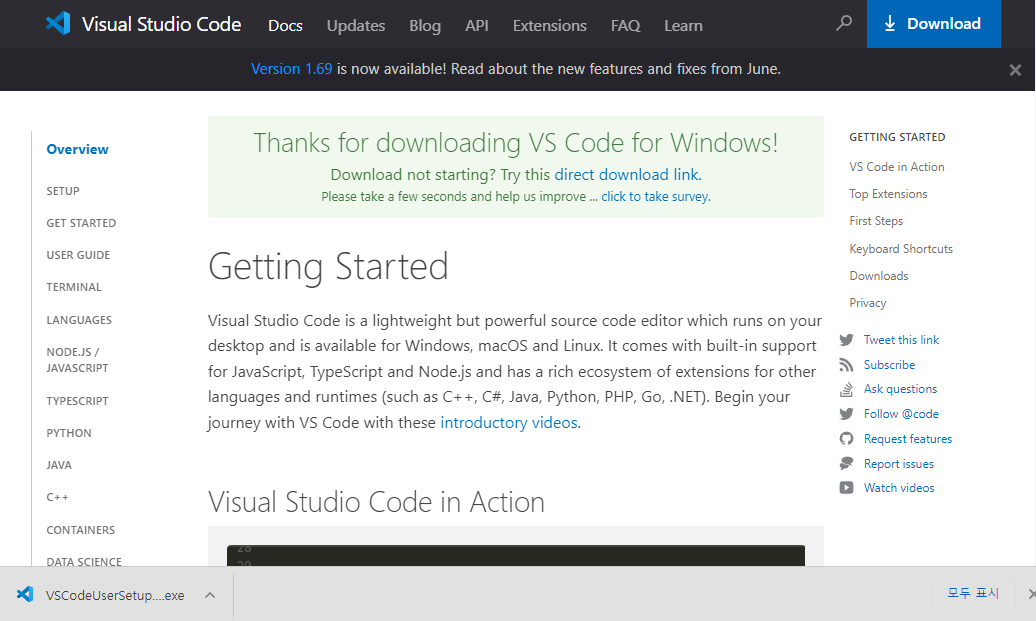Click the GitHub icon beside Request features
The image size is (1036, 621).
[846, 439]
